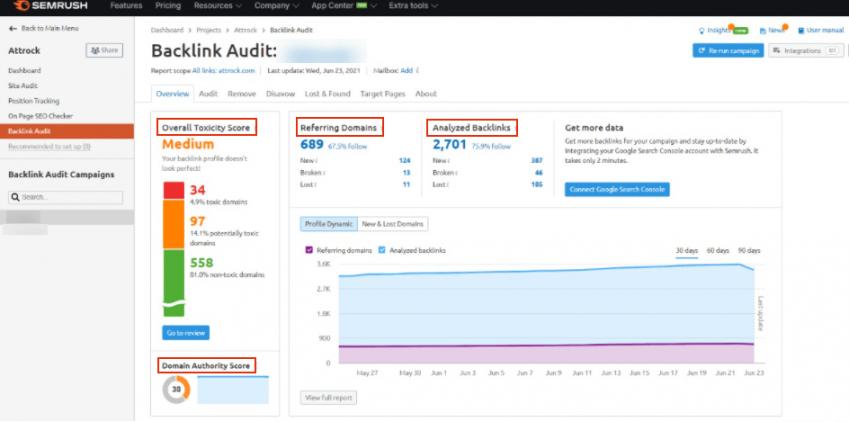Image resolution: width=849 pixels, height=422 pixels.
Task: Click the Domain Authority Score donut chart
Action: [x=176, y=389]
